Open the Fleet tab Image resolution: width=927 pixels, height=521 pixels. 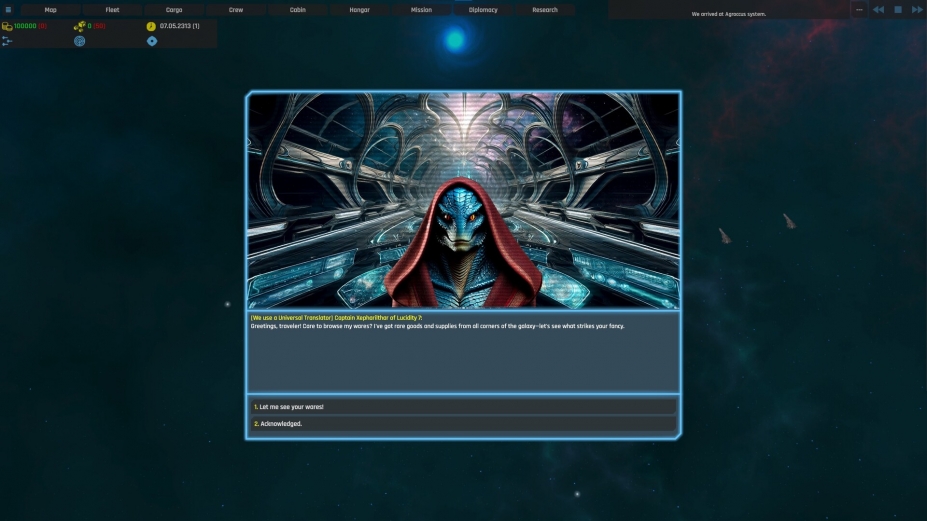tap(112, 10)
